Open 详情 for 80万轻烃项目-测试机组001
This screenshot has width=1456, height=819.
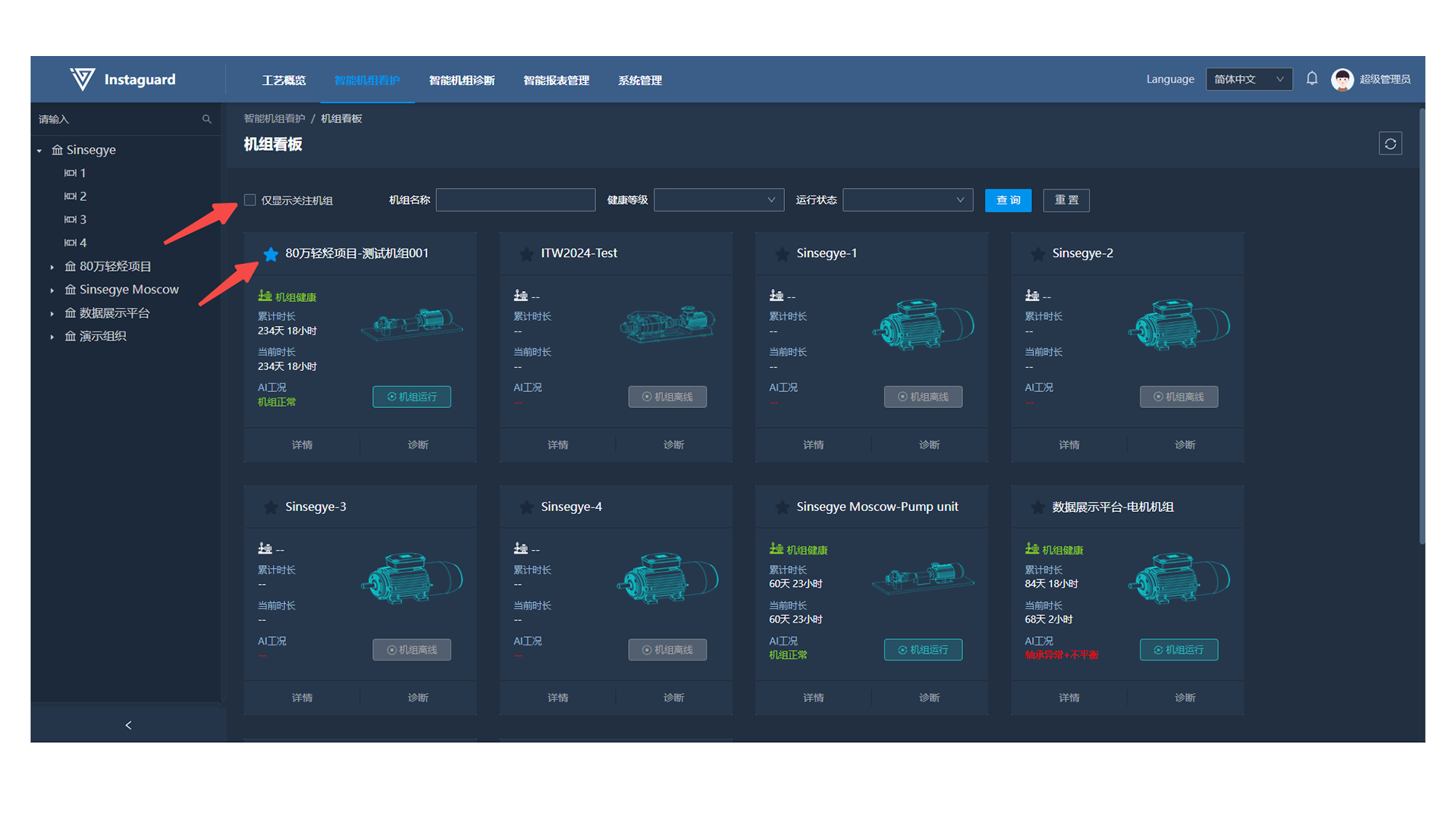point(302,445)
